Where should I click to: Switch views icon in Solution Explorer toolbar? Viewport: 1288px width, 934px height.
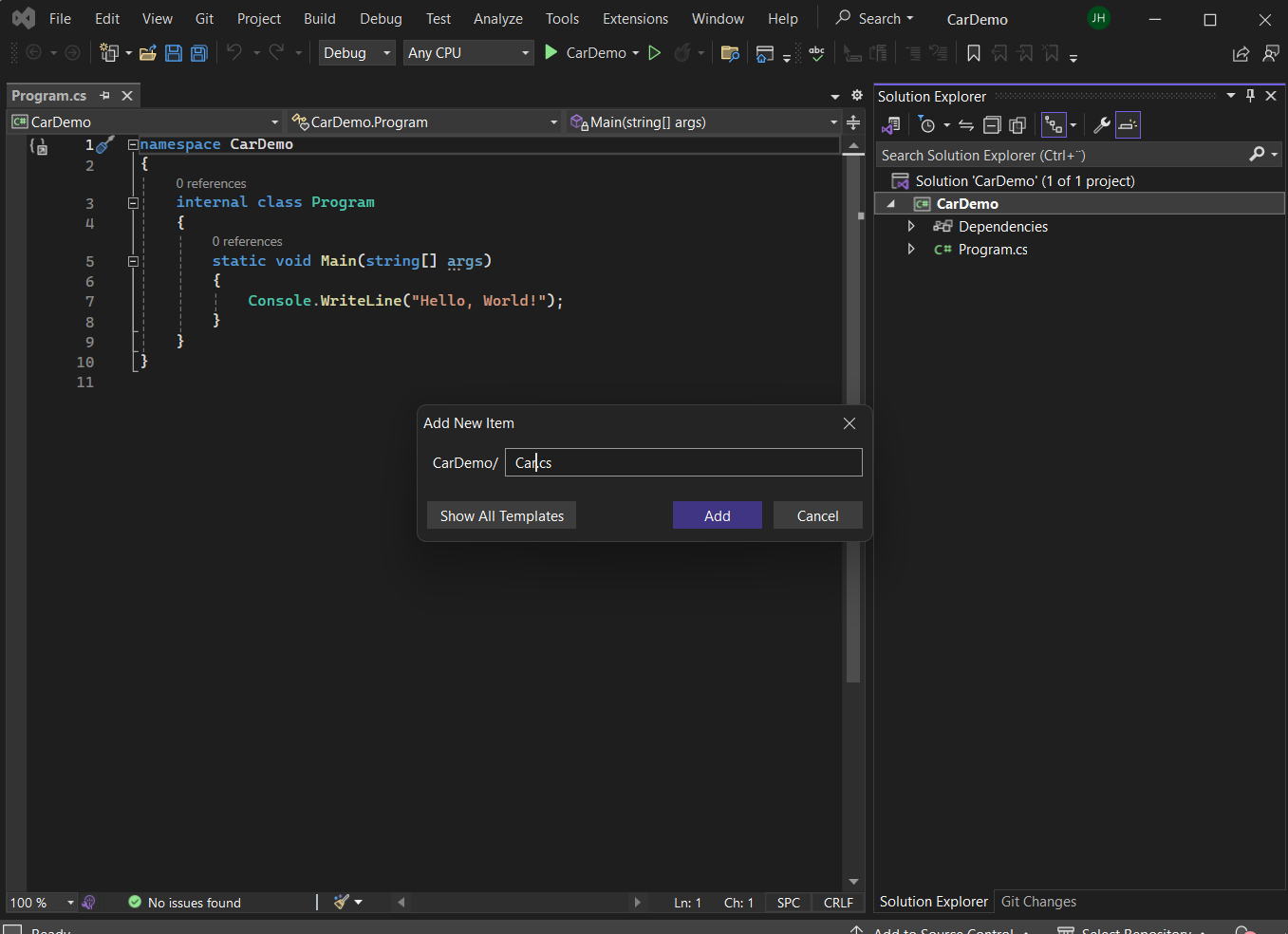pyautogui.click(x=890, y=125)
